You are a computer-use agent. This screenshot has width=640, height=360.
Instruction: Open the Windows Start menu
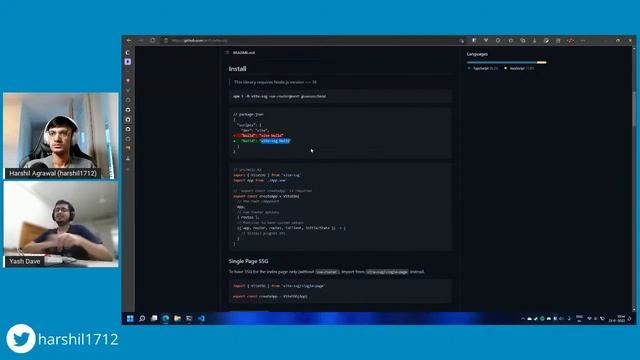click(130, 318)
